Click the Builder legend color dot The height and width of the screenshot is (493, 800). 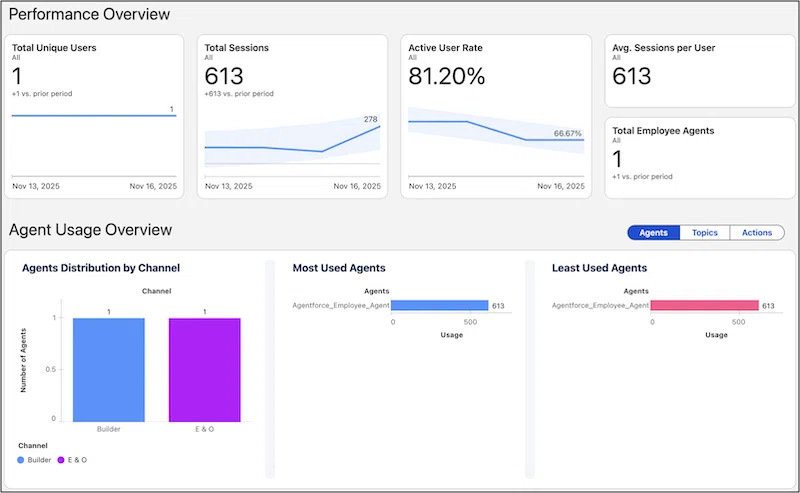(20, 460)
